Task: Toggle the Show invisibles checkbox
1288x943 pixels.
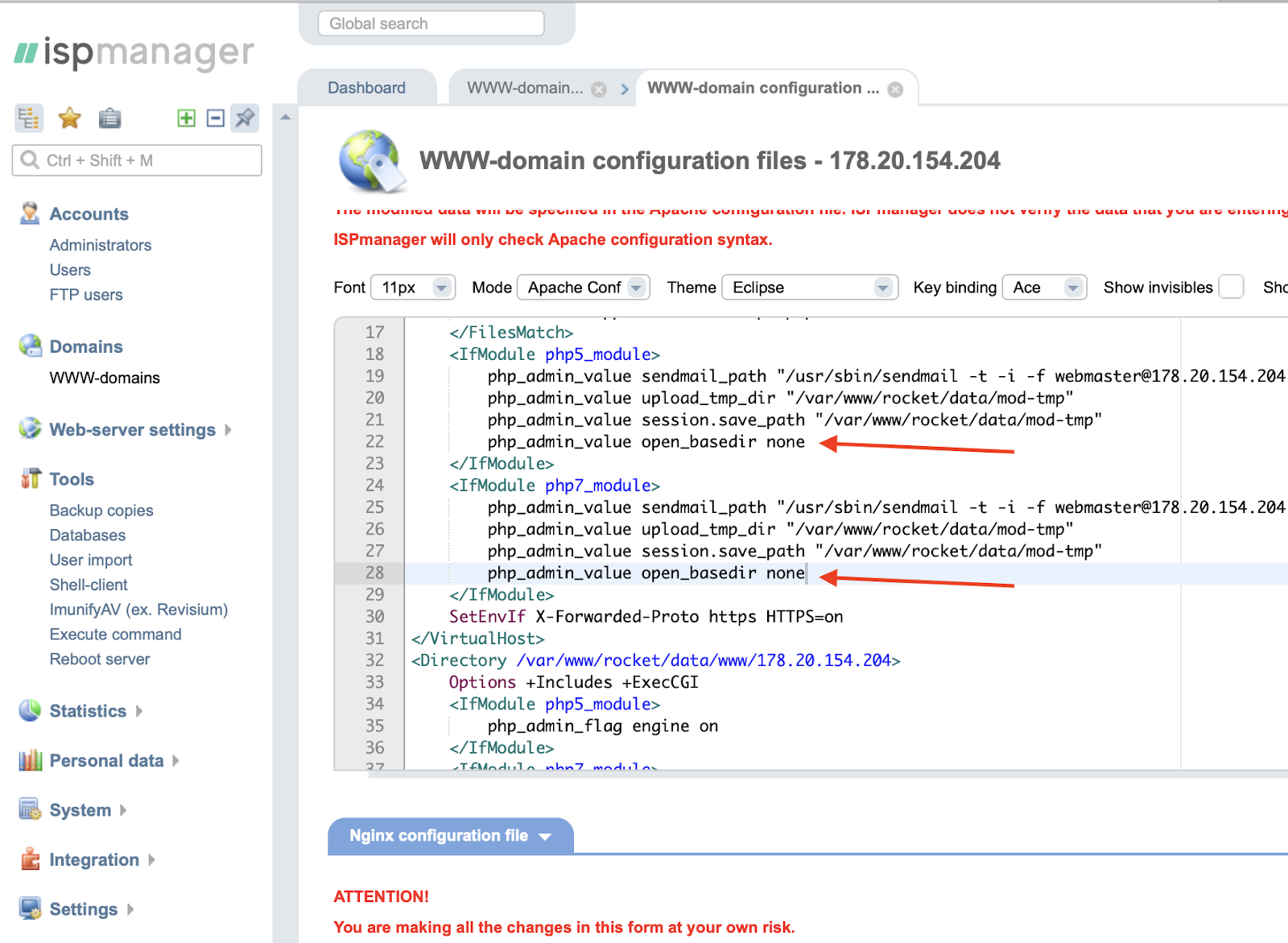Action: [1231, 287]
